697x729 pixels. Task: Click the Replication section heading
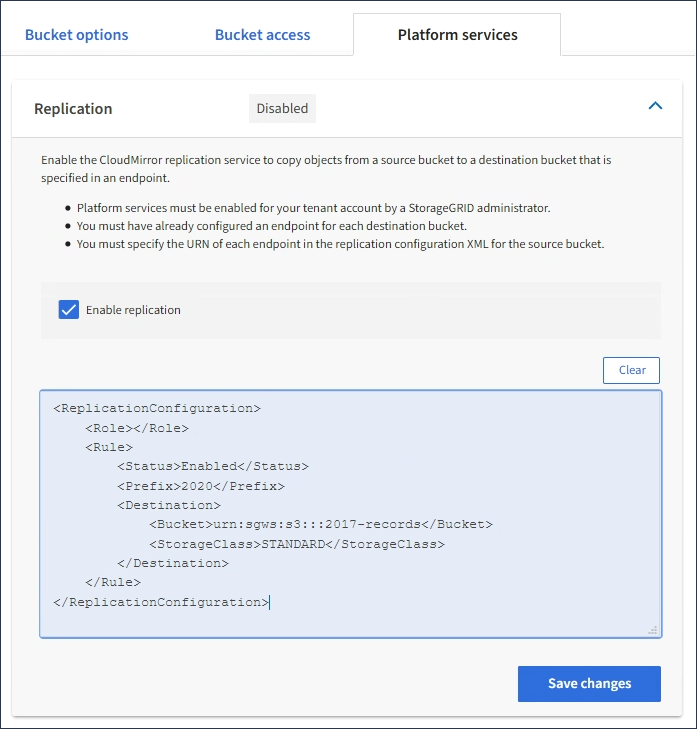click(x=73, y=109)
